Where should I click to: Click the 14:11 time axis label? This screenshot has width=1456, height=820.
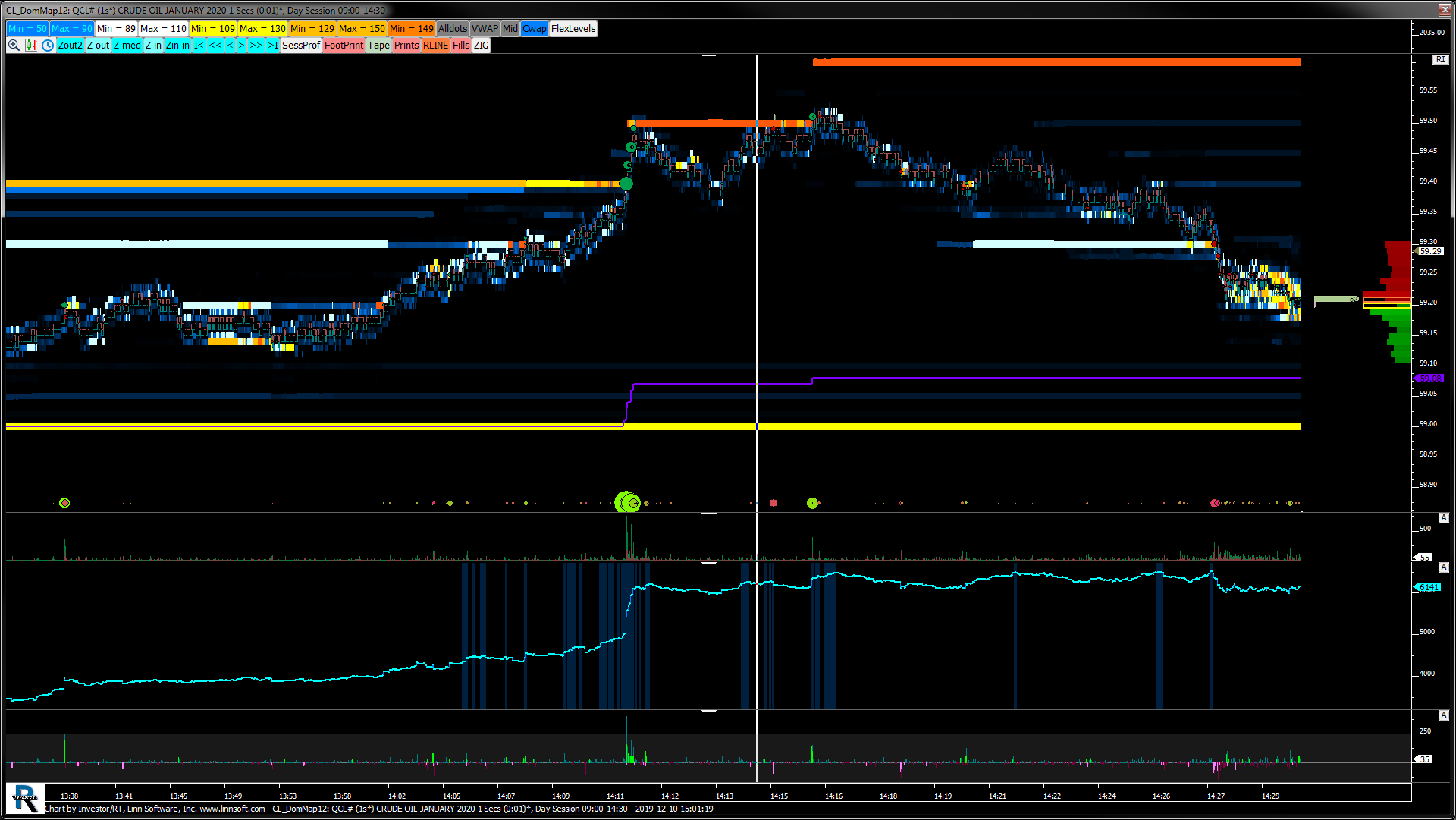[615, 796]
